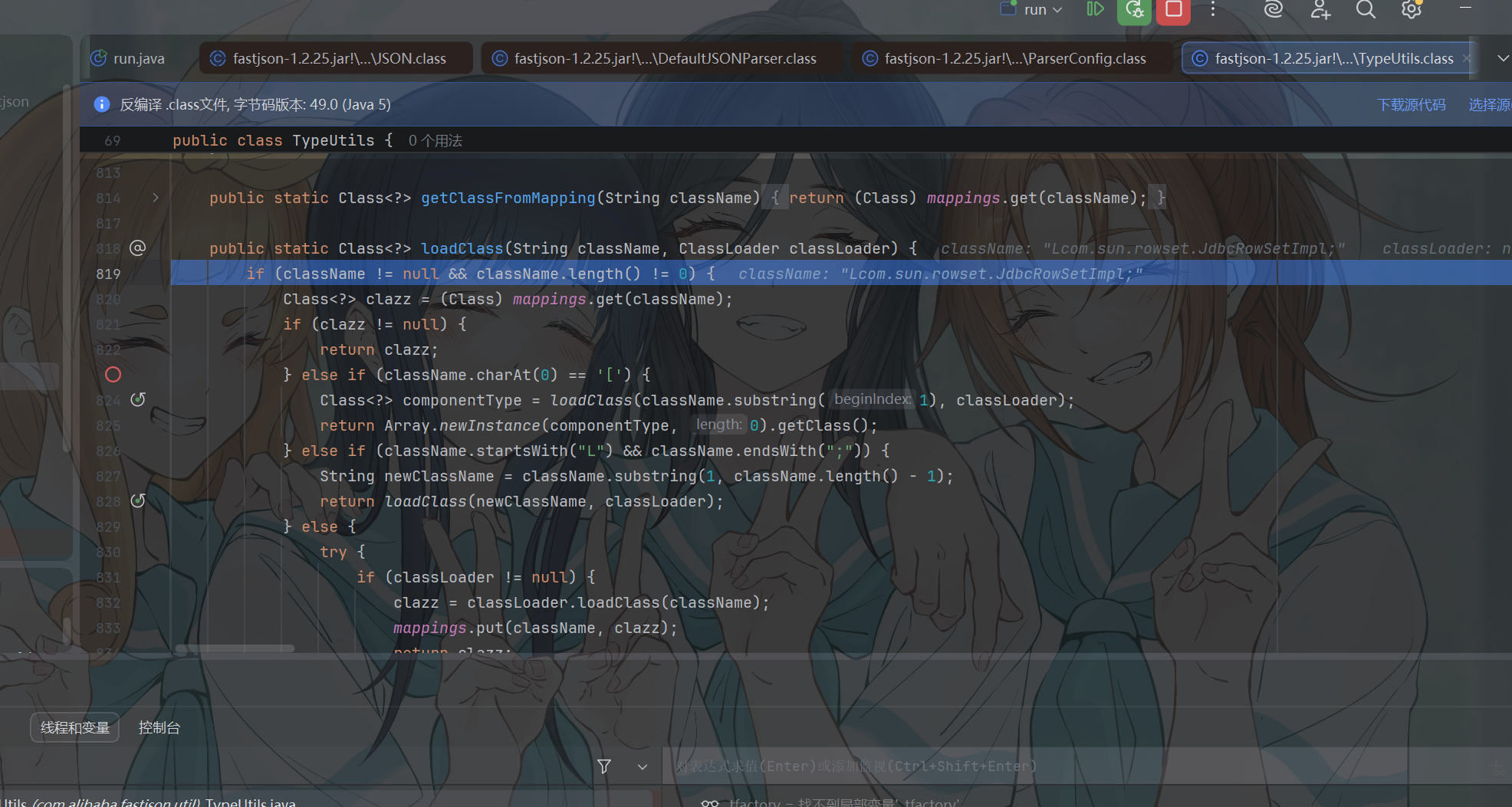The image size is (1512, 807).
Task: Click the info icon in decompiler banner
Action: [101, 104]
